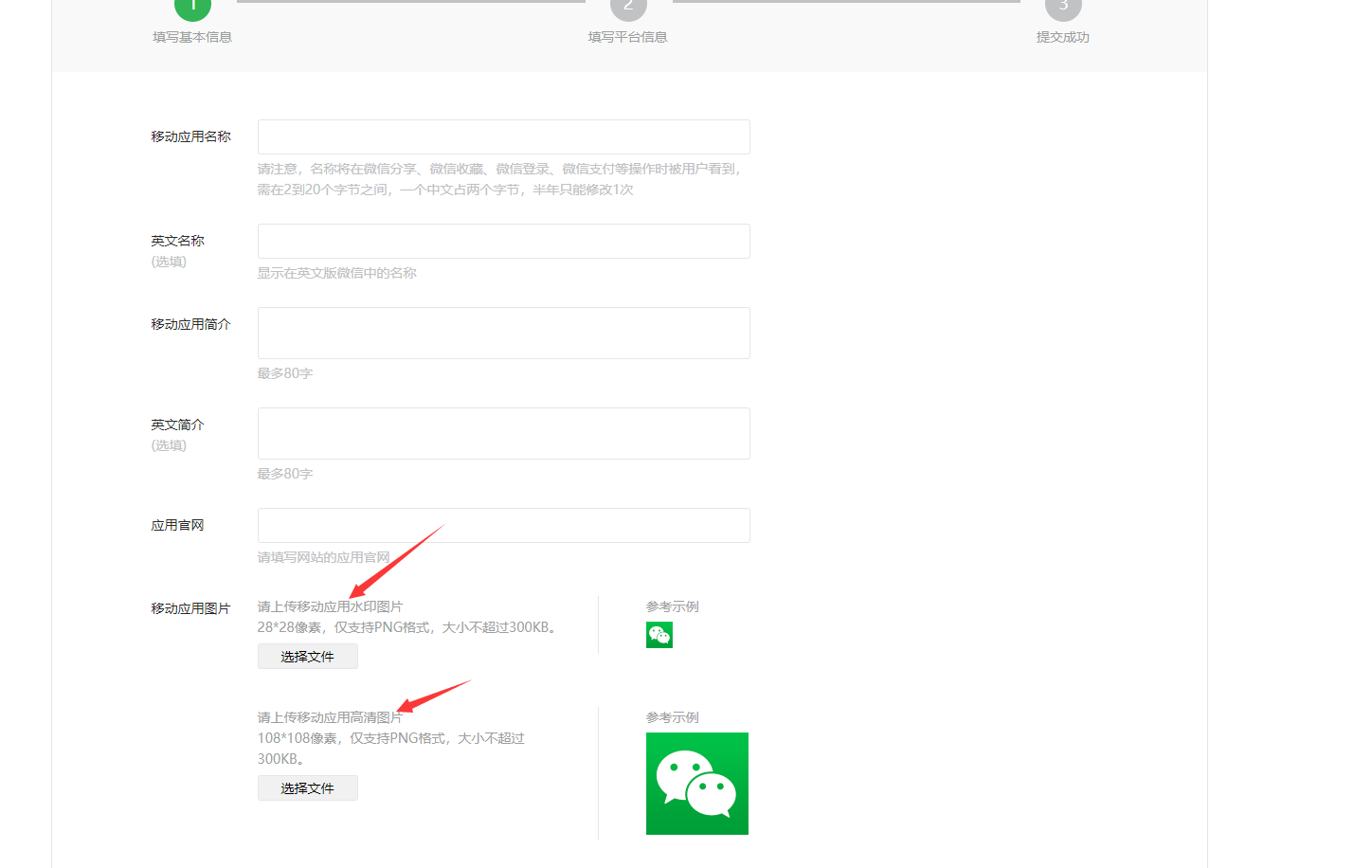Image resolution: width=1372 pixels, height=868 pixels.
Task: Open the 填写平台信息 step
Action: click(628, 37)
